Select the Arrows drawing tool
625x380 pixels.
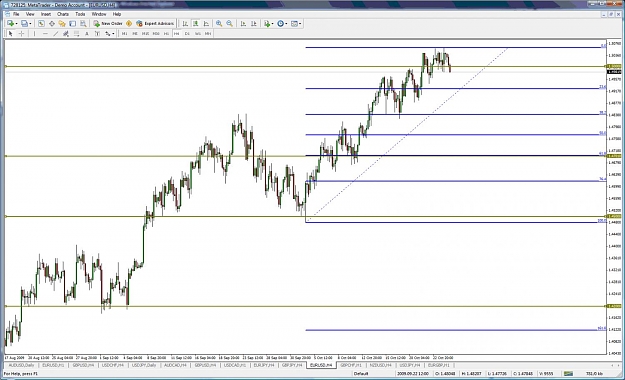coord(108,33)
